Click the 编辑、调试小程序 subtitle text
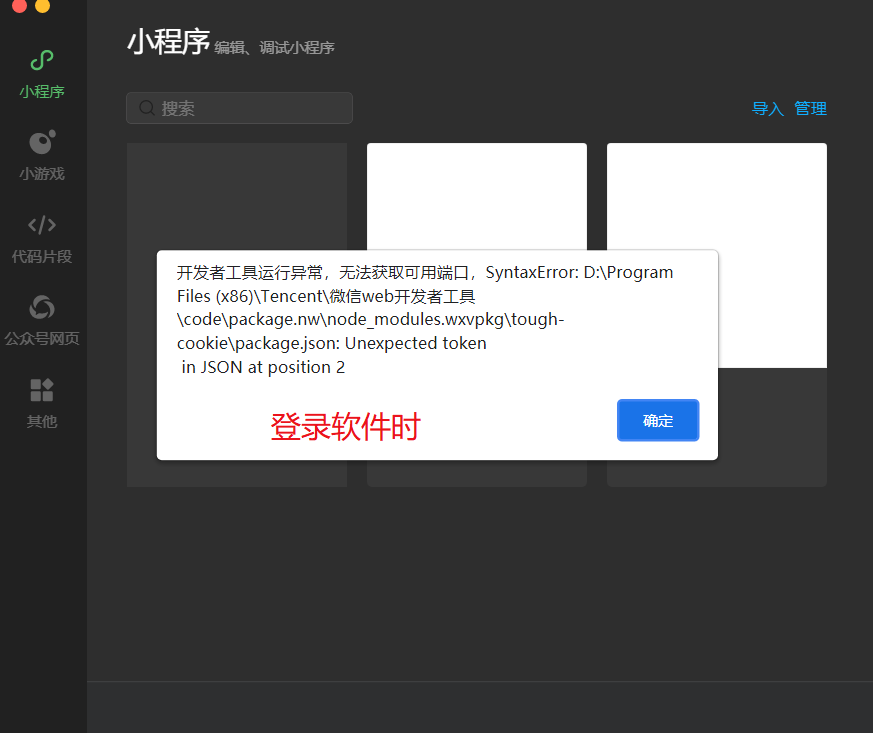Image resolution: width=873 pixels, height=733 pixels. click(274, 48)
